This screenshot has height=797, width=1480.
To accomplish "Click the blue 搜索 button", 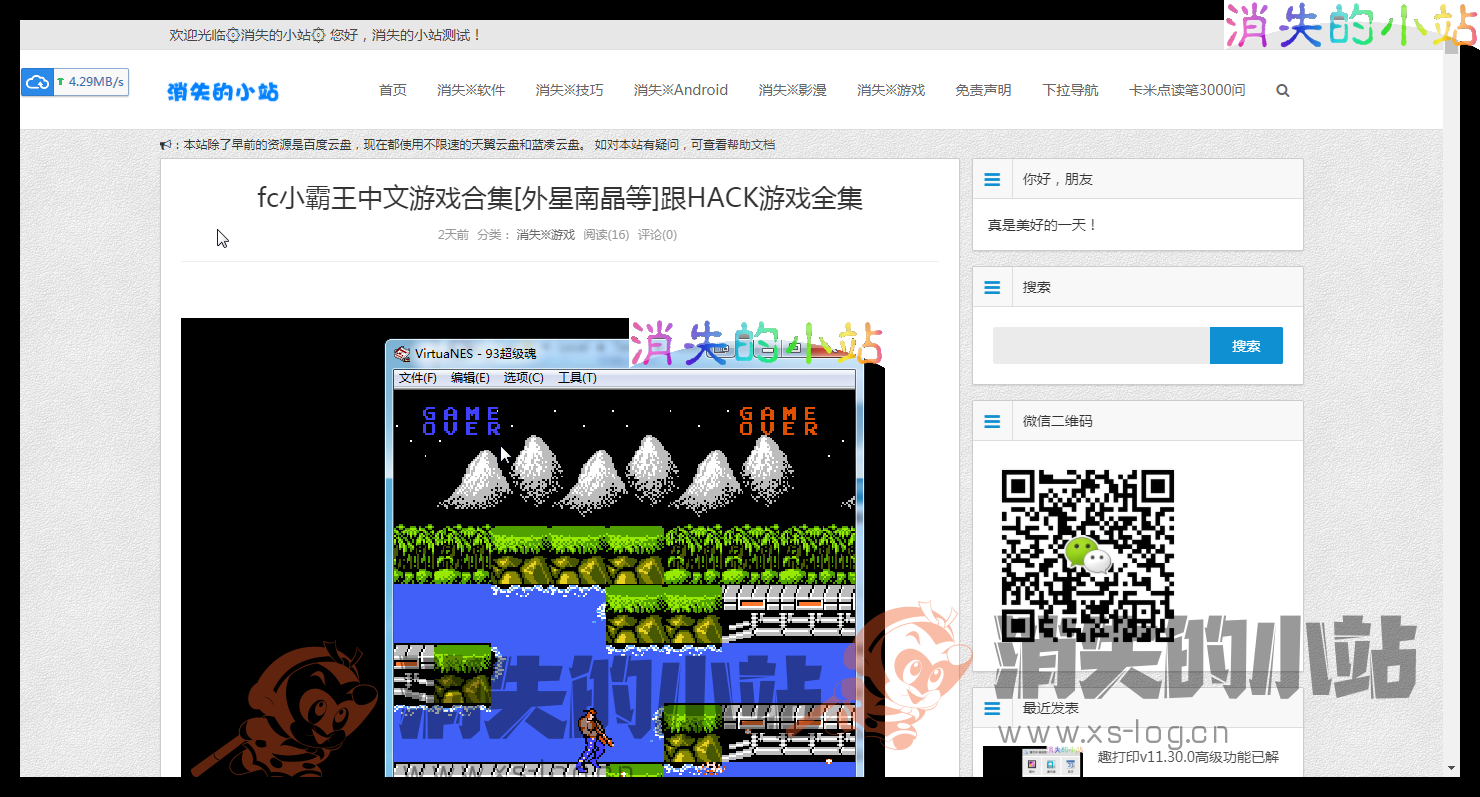I will coord(1246,346).
